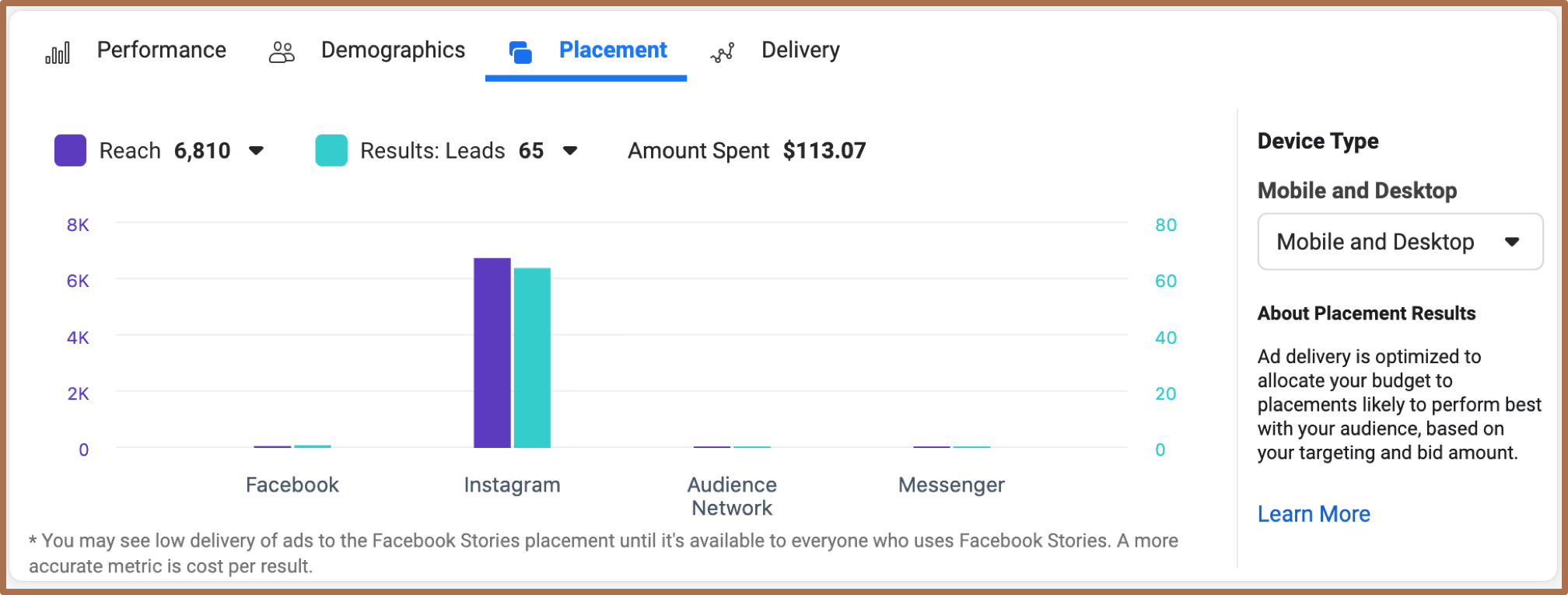
Task: Click the Performance bar chart icon
Action: [58, 52]
